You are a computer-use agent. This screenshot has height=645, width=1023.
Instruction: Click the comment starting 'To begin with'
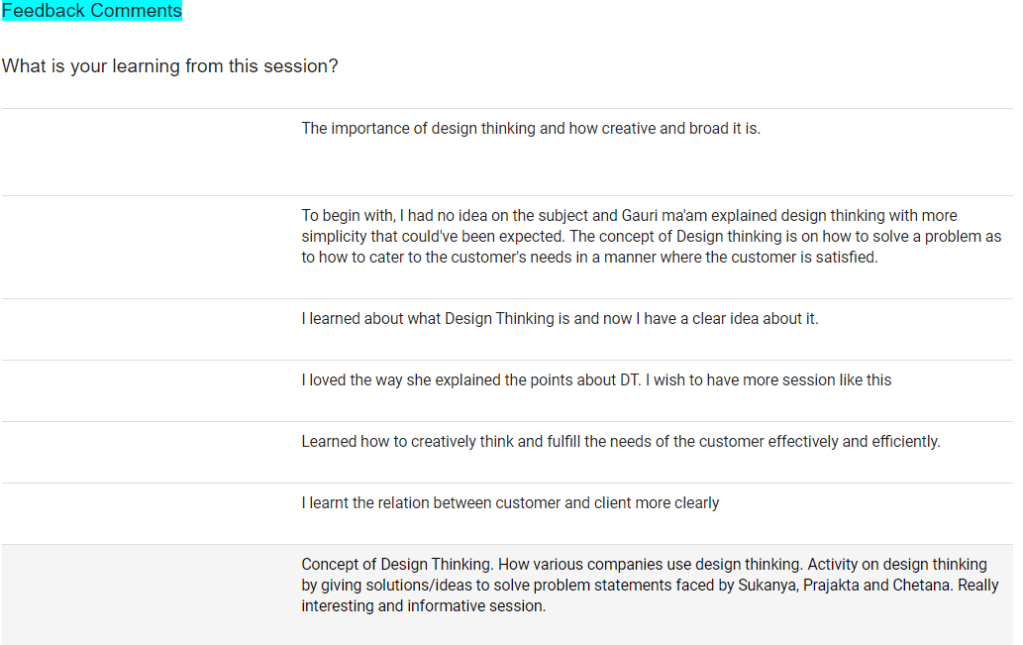point(650,236)
